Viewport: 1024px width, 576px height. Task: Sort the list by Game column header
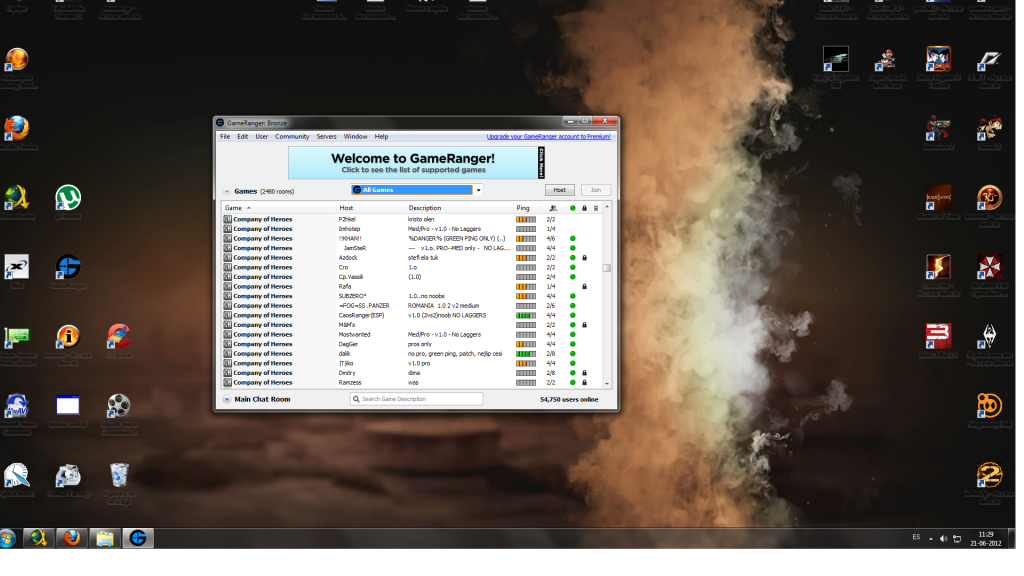tap(279, 208)
